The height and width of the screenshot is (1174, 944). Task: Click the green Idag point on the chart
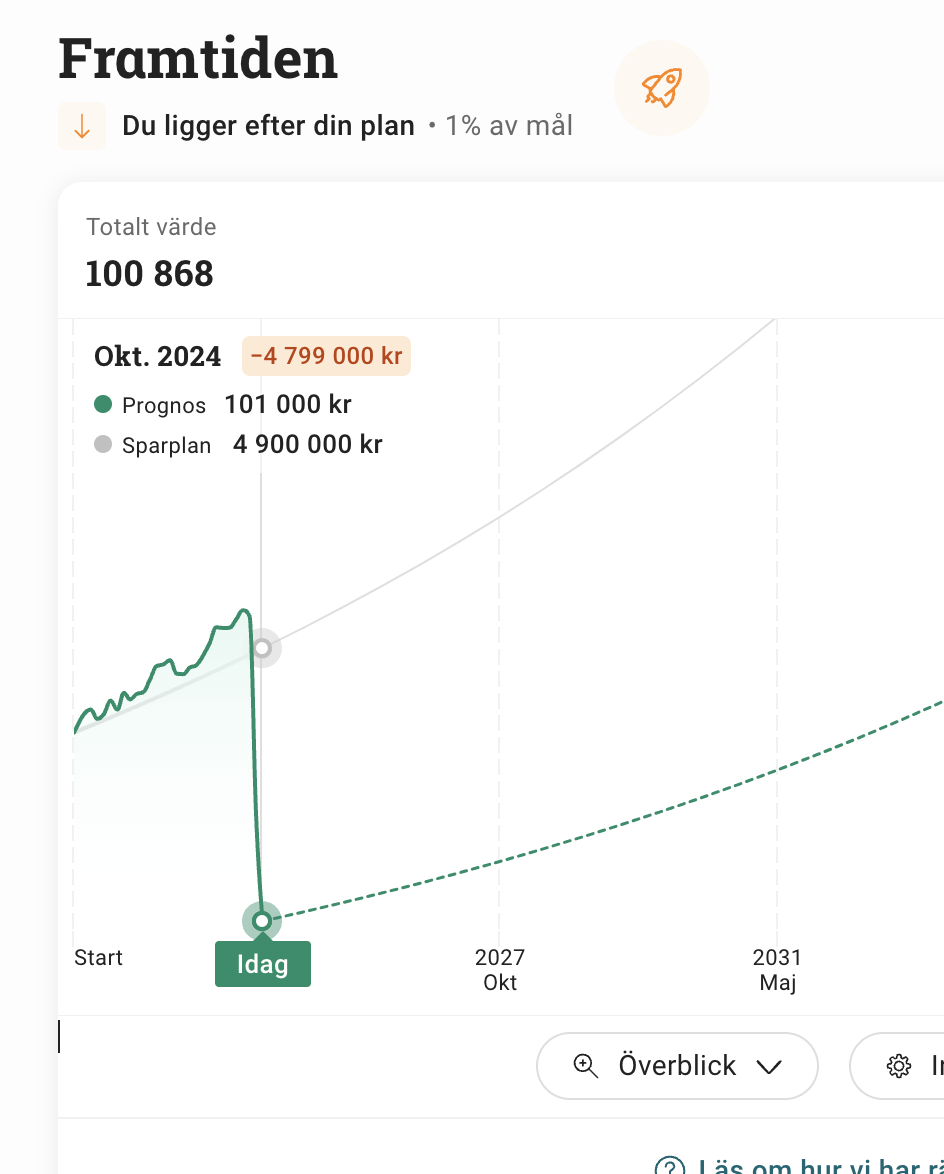(262, 920)
